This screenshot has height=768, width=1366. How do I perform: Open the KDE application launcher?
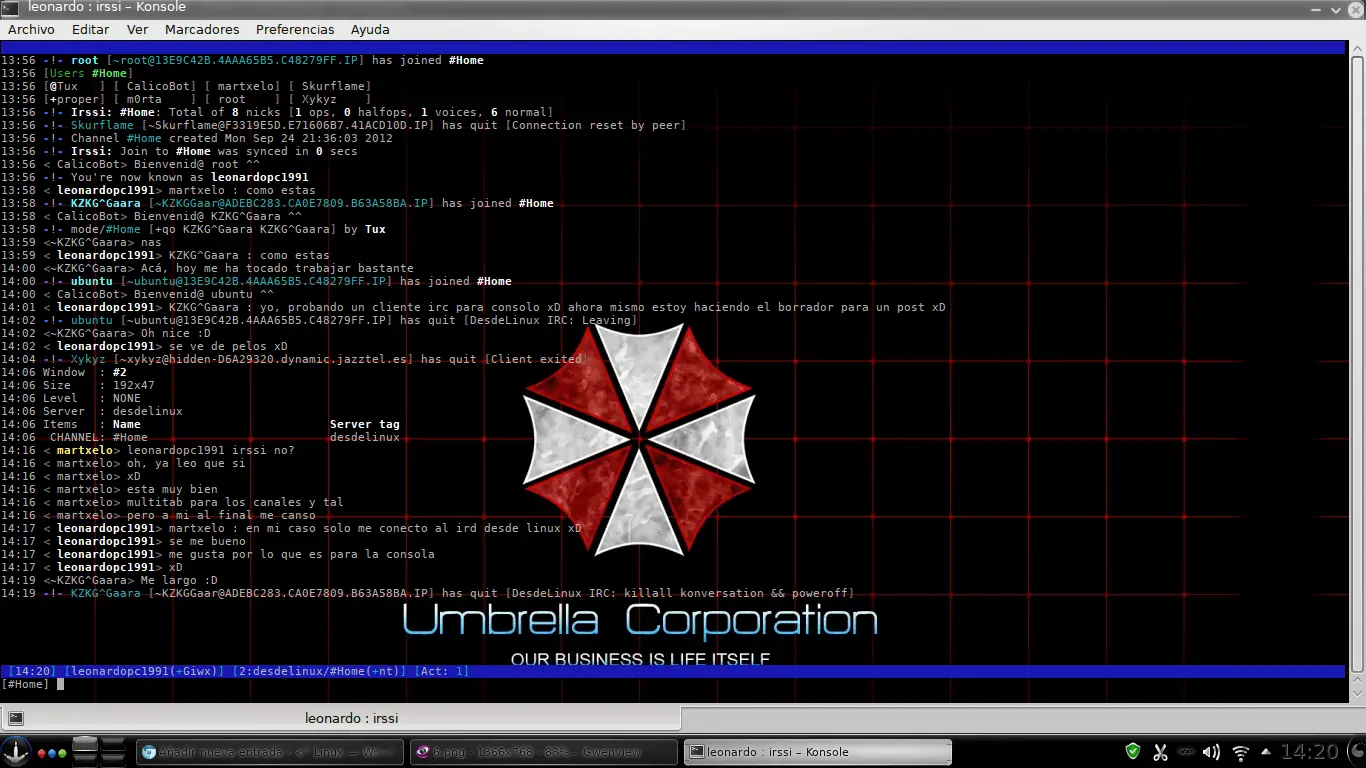pos(16,751)
